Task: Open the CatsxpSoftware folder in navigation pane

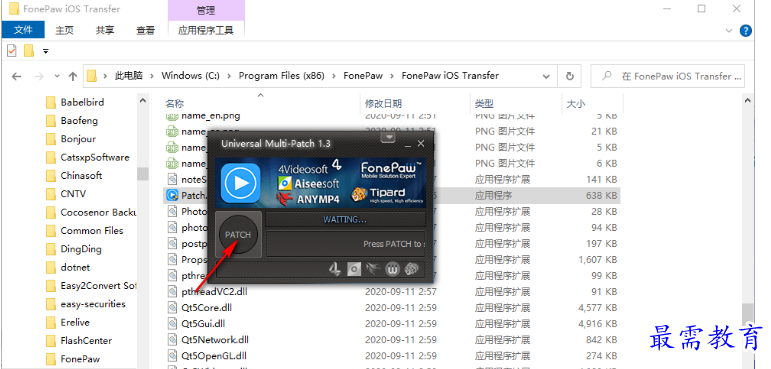Action: click(x=95, y=157)
